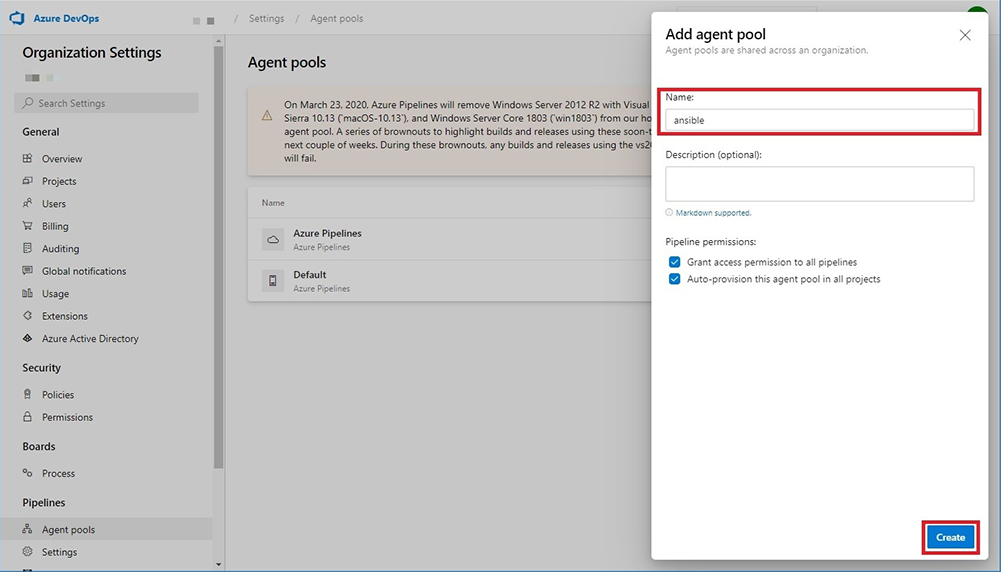This screenshot has width=1001, height=572.
Task: Open the Azure DevOps logo icon
Action: click(17, 18)
